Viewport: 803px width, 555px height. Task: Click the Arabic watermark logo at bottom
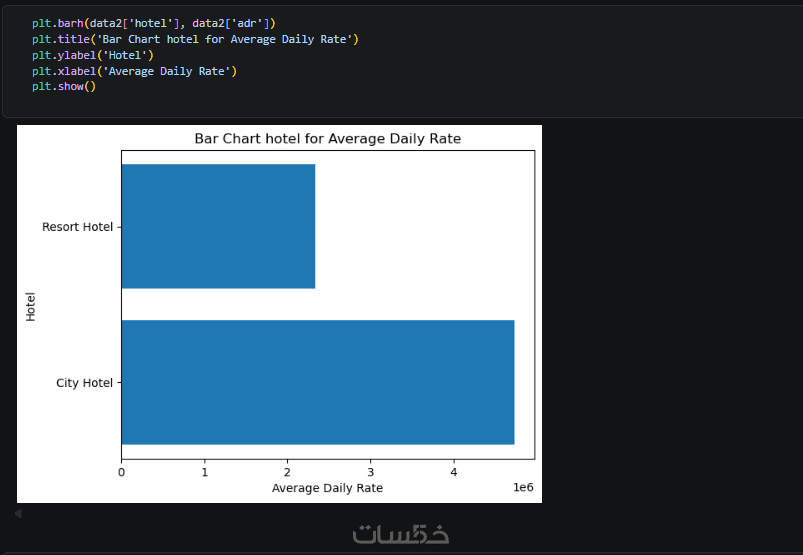pos(400,535)
